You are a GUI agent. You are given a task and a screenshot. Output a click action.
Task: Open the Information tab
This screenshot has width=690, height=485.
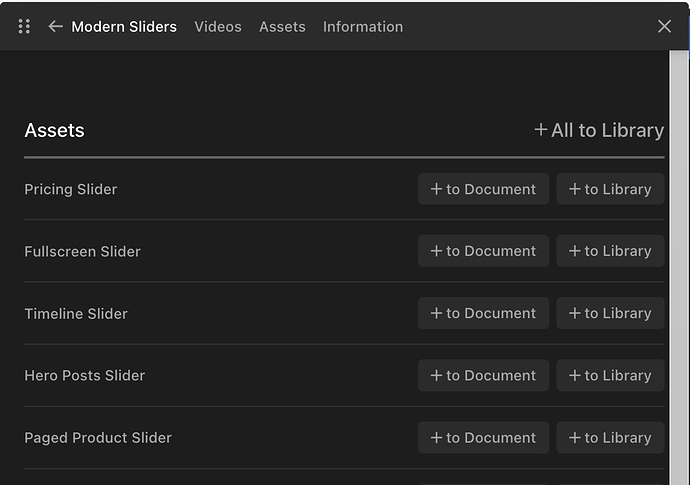click(x=363, y=27)
